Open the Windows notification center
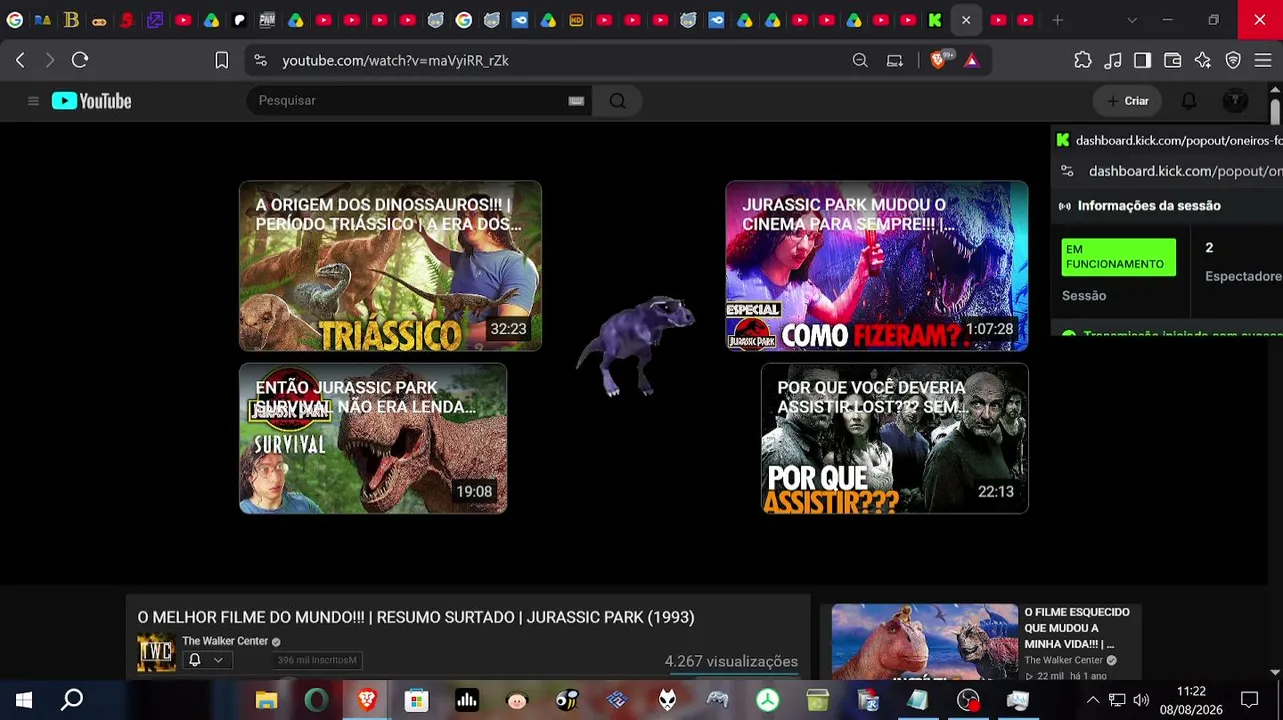1283x720 pixels. [1249, 700]
